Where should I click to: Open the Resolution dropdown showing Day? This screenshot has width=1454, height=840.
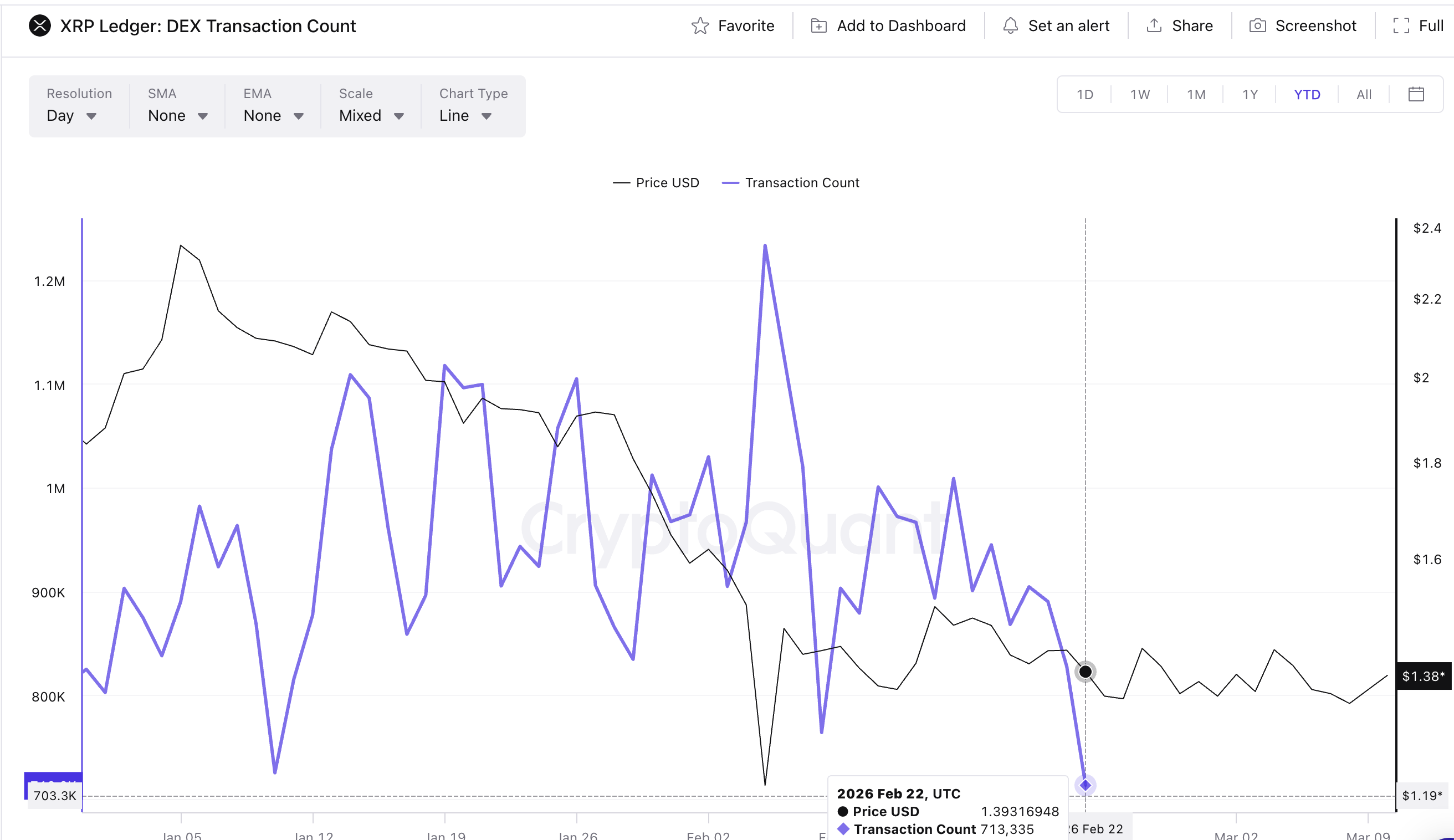(71, 115)
